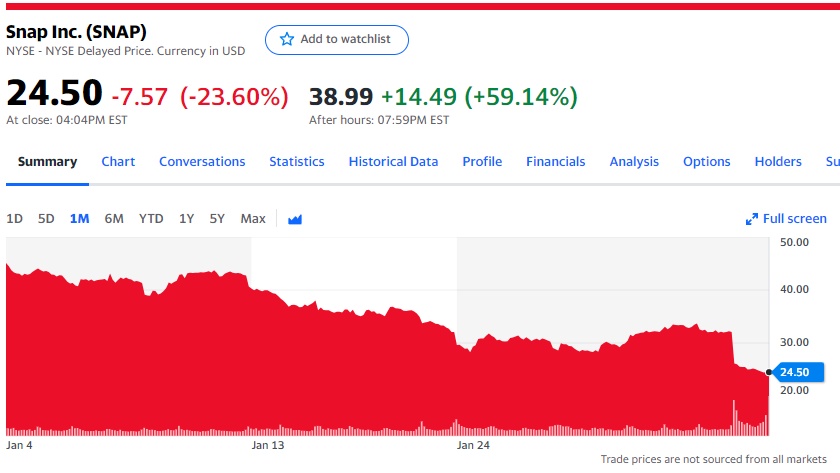
Task: Click the -7.57 (-23.60%) change text
Action: coord(200,97)
